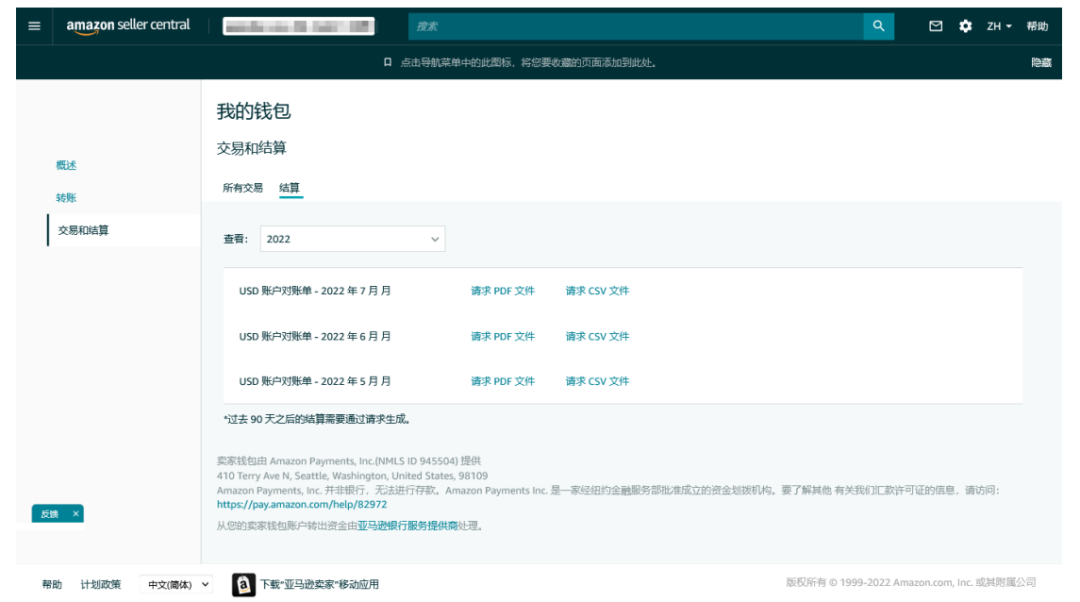Image resolution: width=1080 pixels, height=602 pixels.
Task: Click the 我的钱包 page heading
Action: [253, 111]
